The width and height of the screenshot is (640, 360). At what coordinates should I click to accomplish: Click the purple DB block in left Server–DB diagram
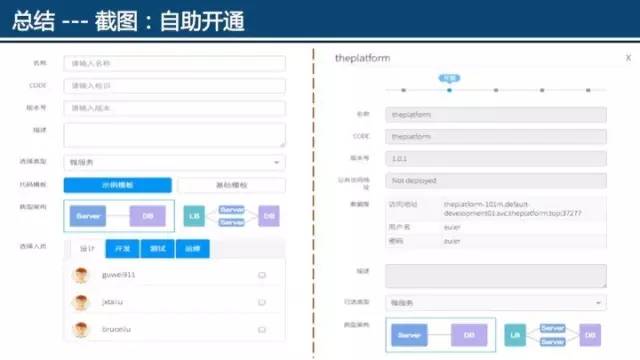148,216
